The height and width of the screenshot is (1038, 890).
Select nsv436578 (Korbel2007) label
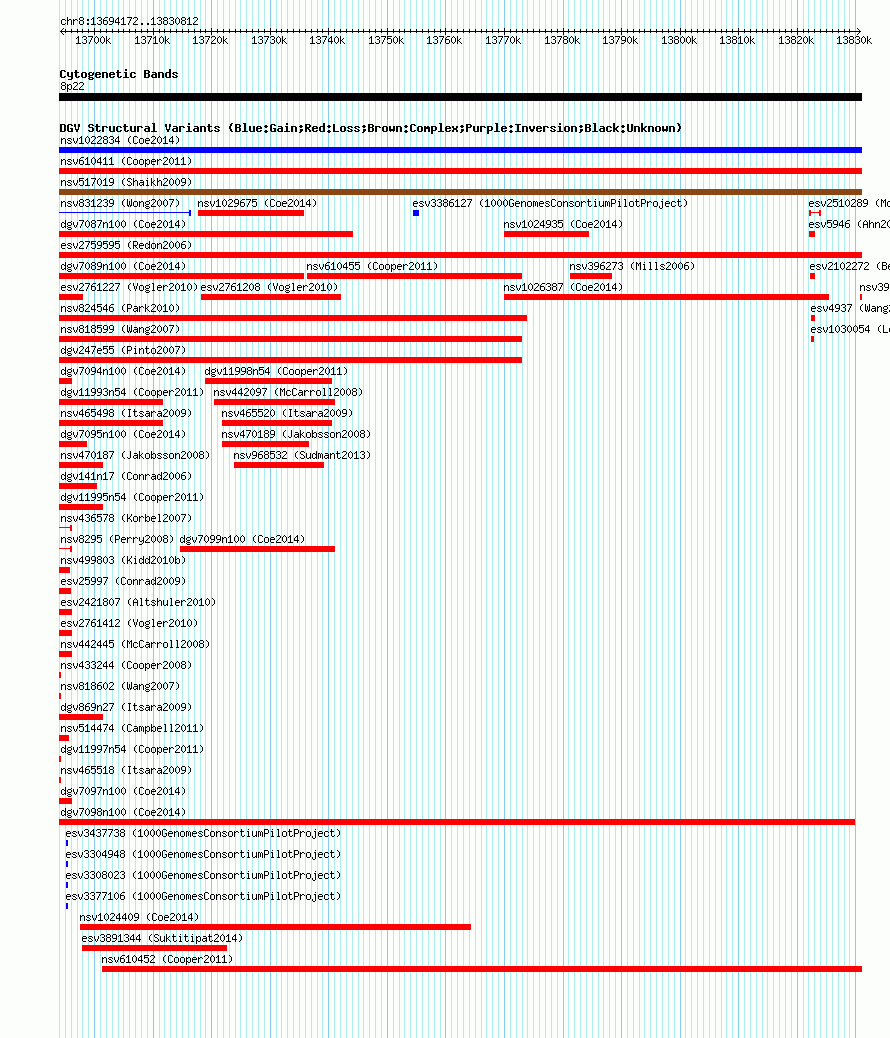tap(126, 518)
